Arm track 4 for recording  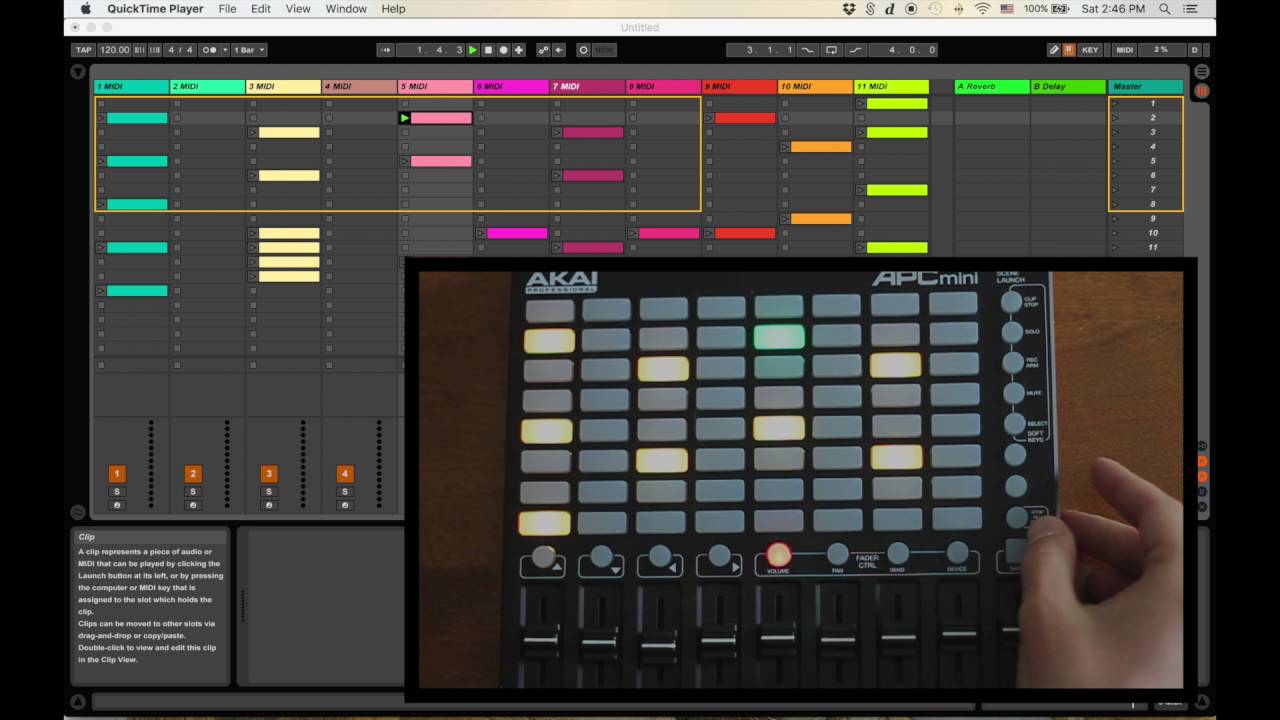click(344, 505)
